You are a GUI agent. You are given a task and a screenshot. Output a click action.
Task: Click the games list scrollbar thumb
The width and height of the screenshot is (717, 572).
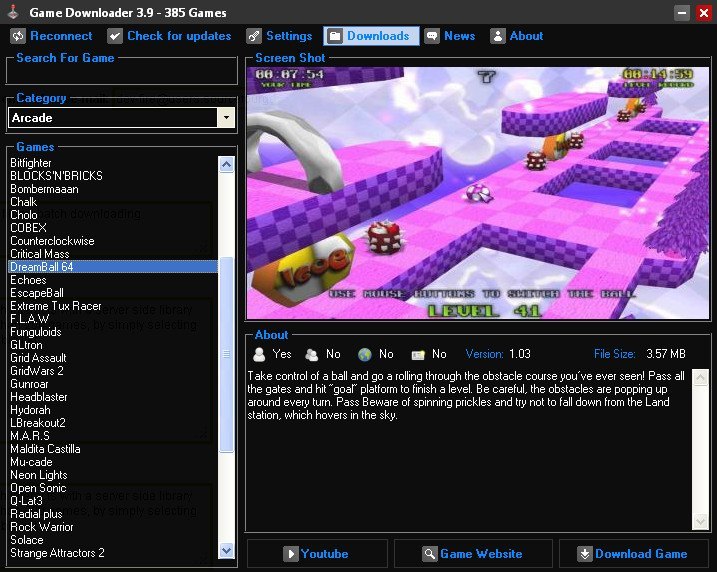226,354
